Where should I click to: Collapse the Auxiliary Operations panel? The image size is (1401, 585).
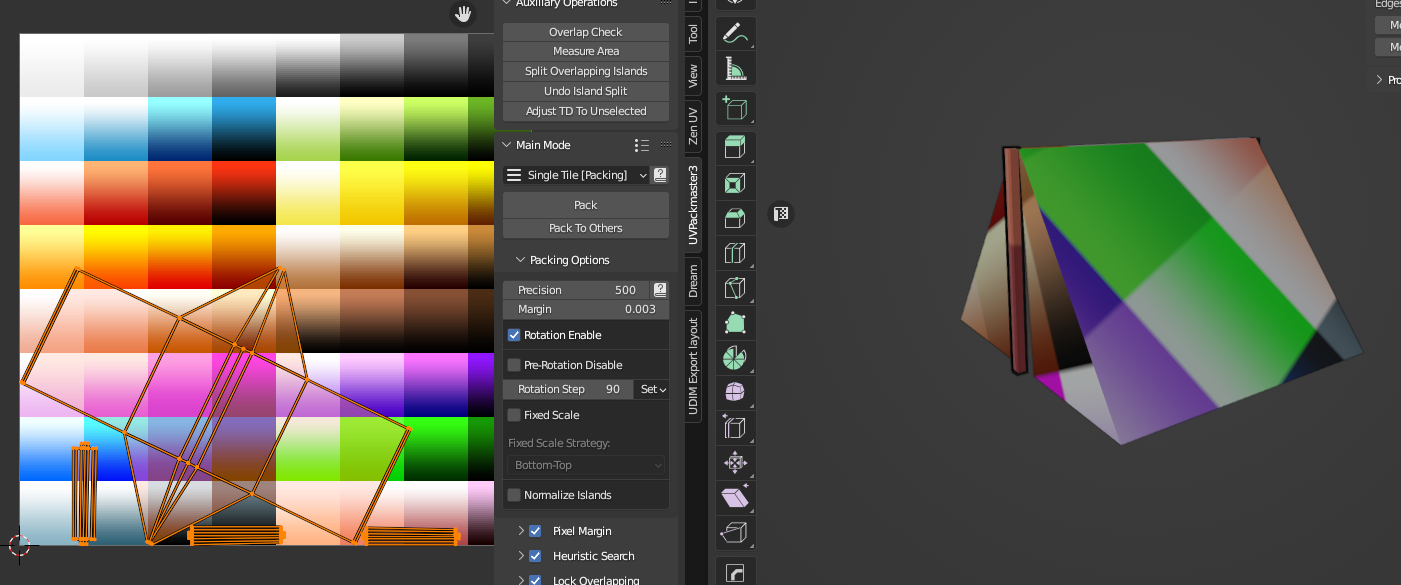[506, 4]
